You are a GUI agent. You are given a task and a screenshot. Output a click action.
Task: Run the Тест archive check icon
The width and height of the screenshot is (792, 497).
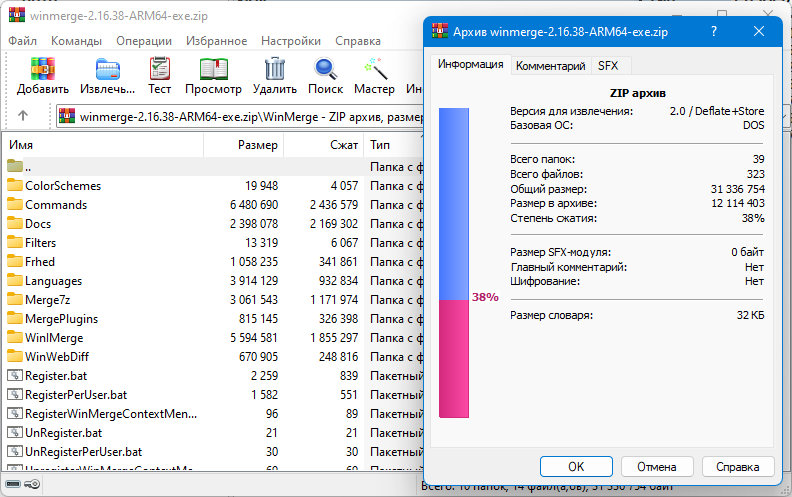[x=160, y=69]
